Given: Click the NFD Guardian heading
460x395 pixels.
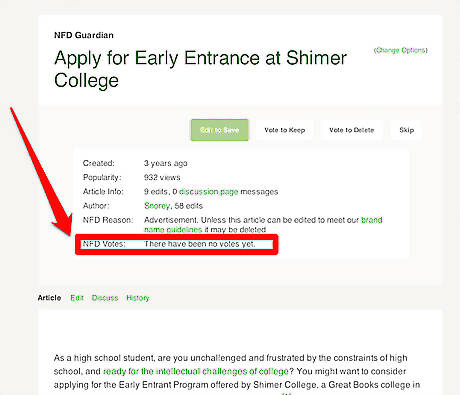Looking at the screenshot, I should (x=84, y=35).
